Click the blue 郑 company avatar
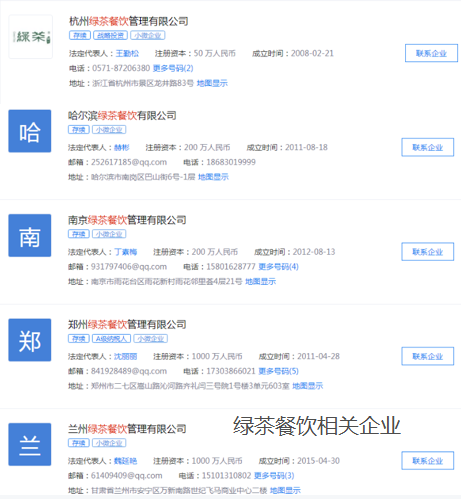The image size is (461, 499). [30, 340]
